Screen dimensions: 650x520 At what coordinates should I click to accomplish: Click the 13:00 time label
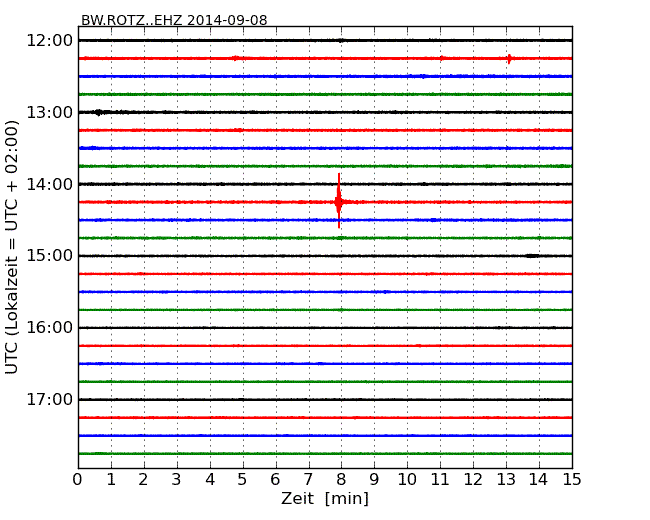[49, 112]
